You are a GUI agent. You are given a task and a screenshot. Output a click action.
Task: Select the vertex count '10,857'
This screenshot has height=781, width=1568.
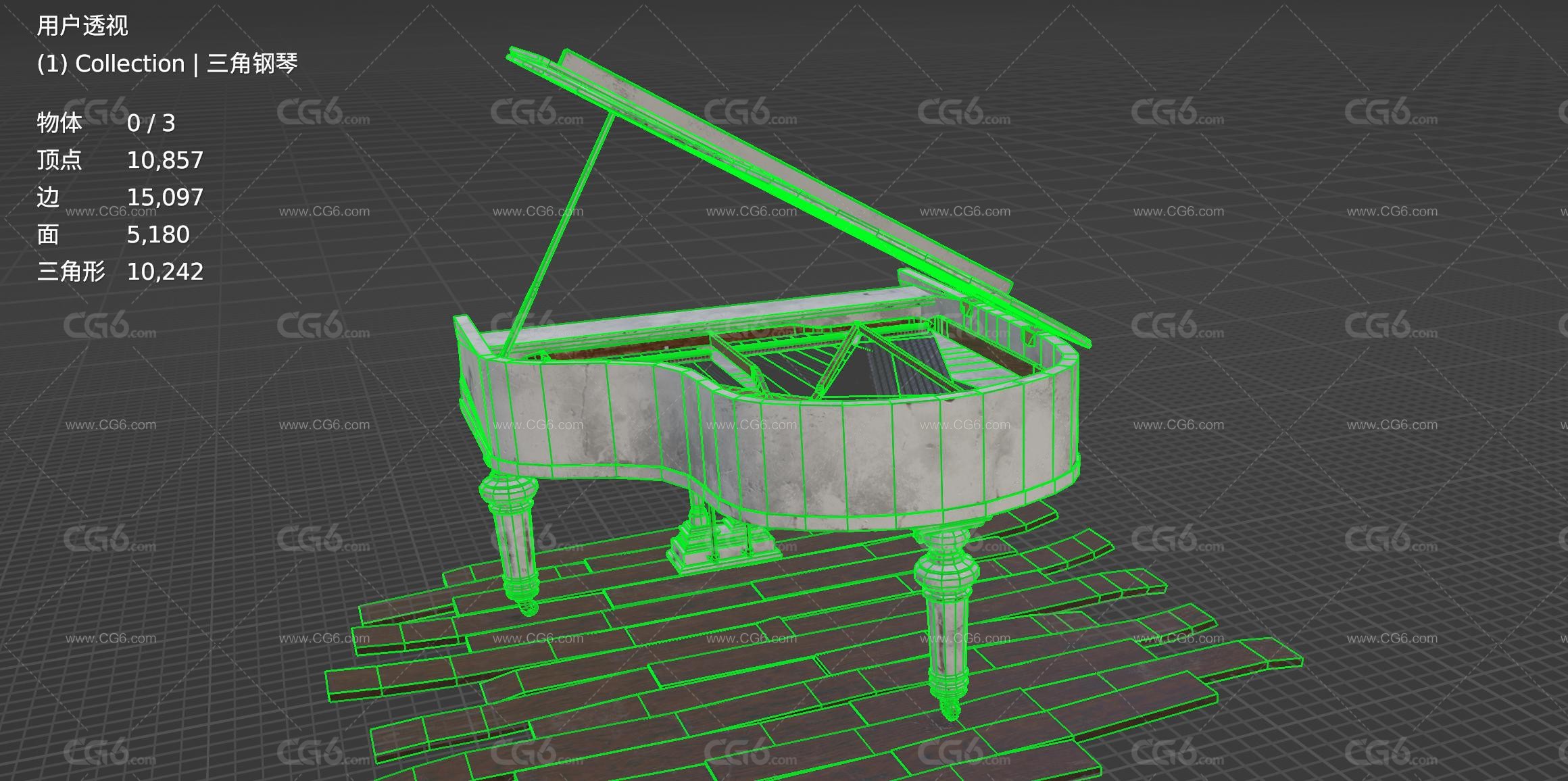(x=165, y=160)
